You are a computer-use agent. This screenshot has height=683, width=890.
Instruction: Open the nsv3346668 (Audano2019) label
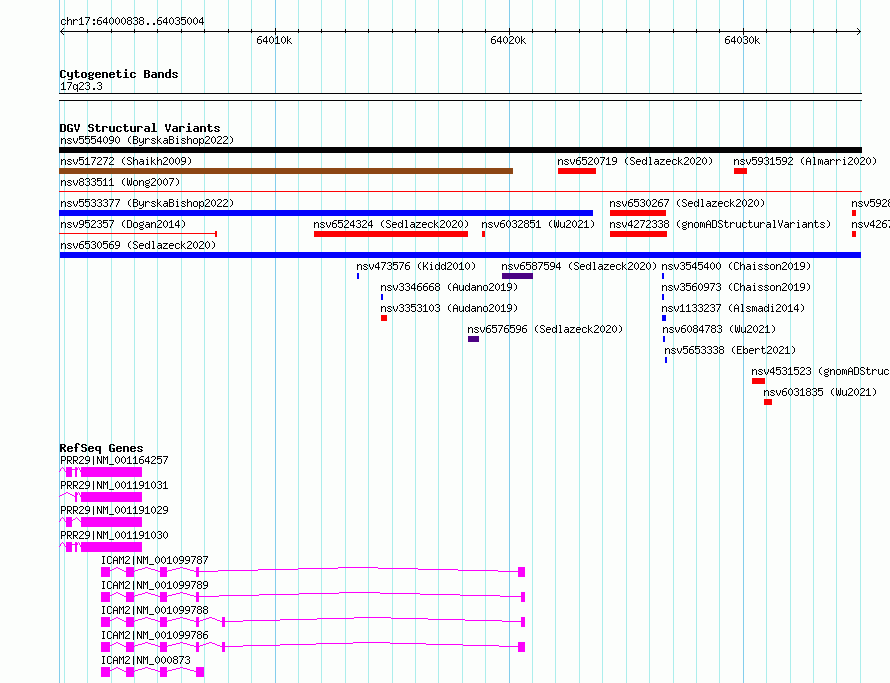coord(449,287)
